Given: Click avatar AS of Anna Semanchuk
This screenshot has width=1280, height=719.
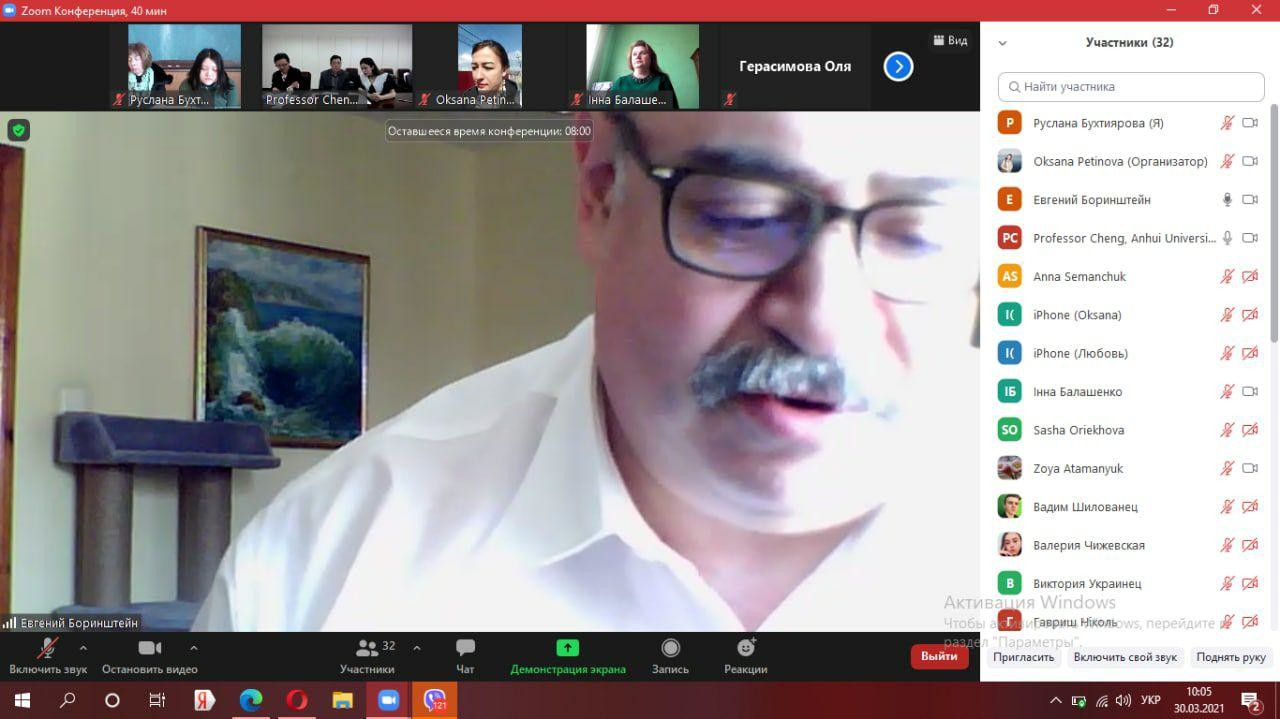Looking at the screenshot, I should tap(1010, 276).
